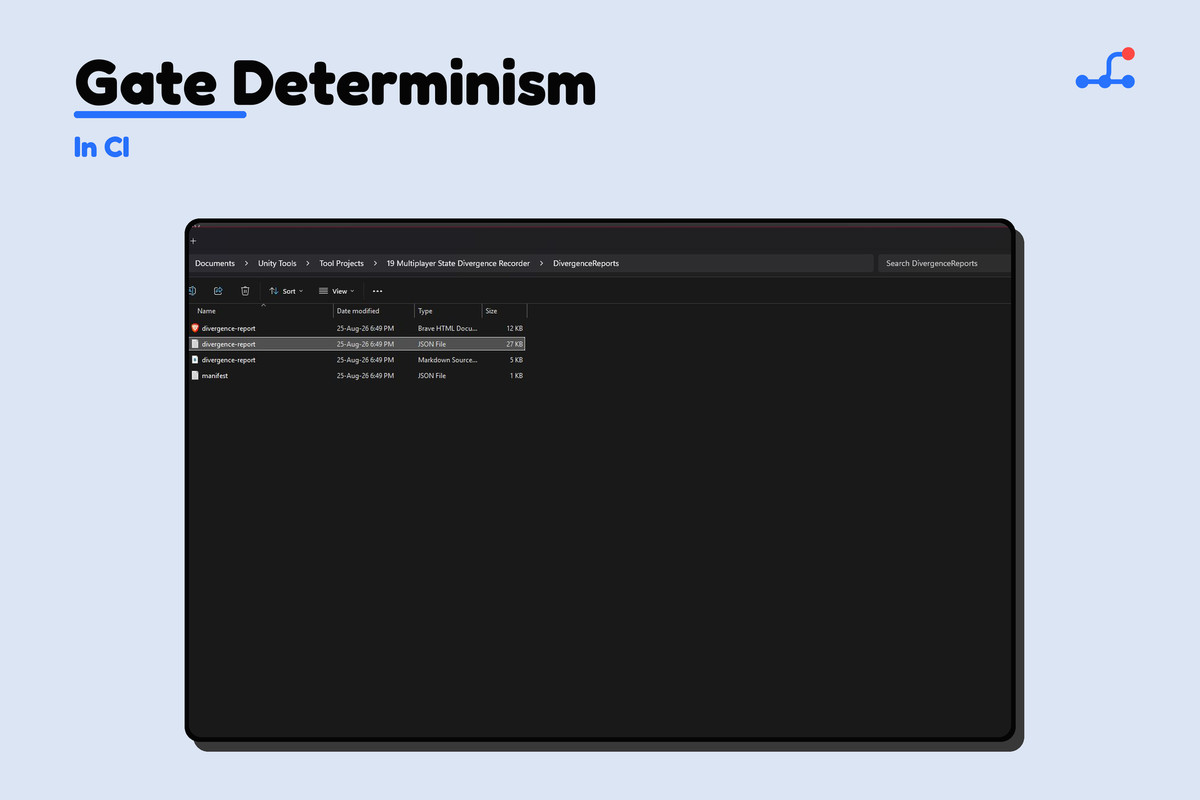Go to 19 Multiplayer State Divergence Recorder folder
Screen dimensions: 1200x800
[458, 263]
